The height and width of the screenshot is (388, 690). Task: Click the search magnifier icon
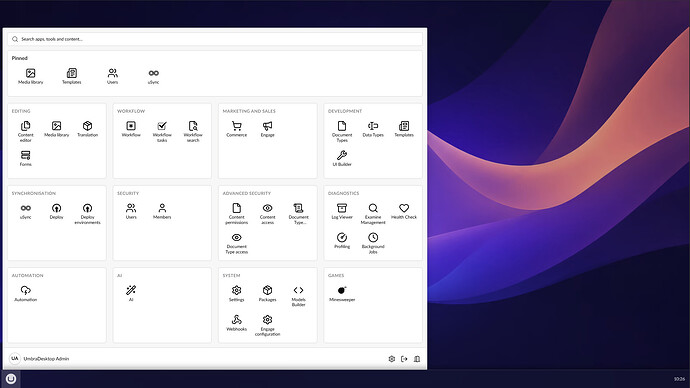click(x=15, y=39)
